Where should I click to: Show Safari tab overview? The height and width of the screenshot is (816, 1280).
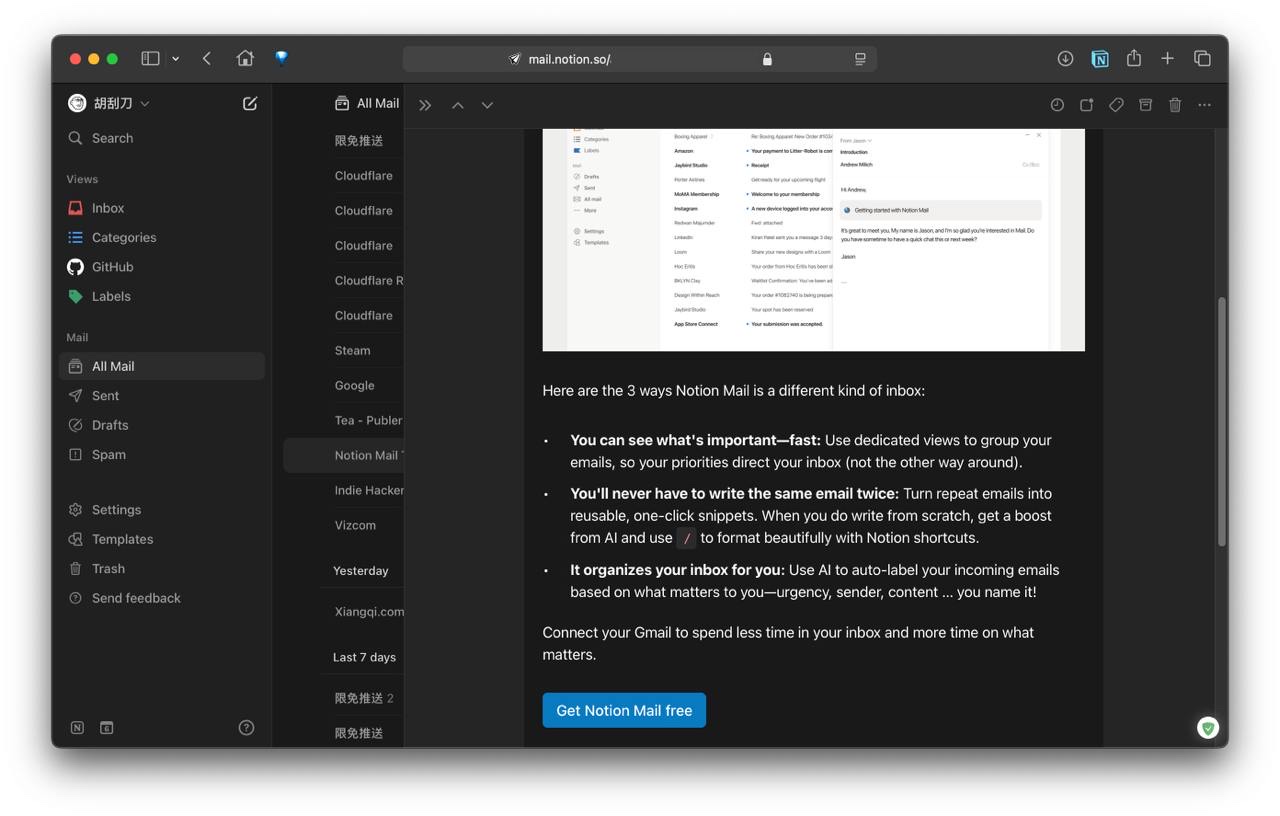point(1203,59)
